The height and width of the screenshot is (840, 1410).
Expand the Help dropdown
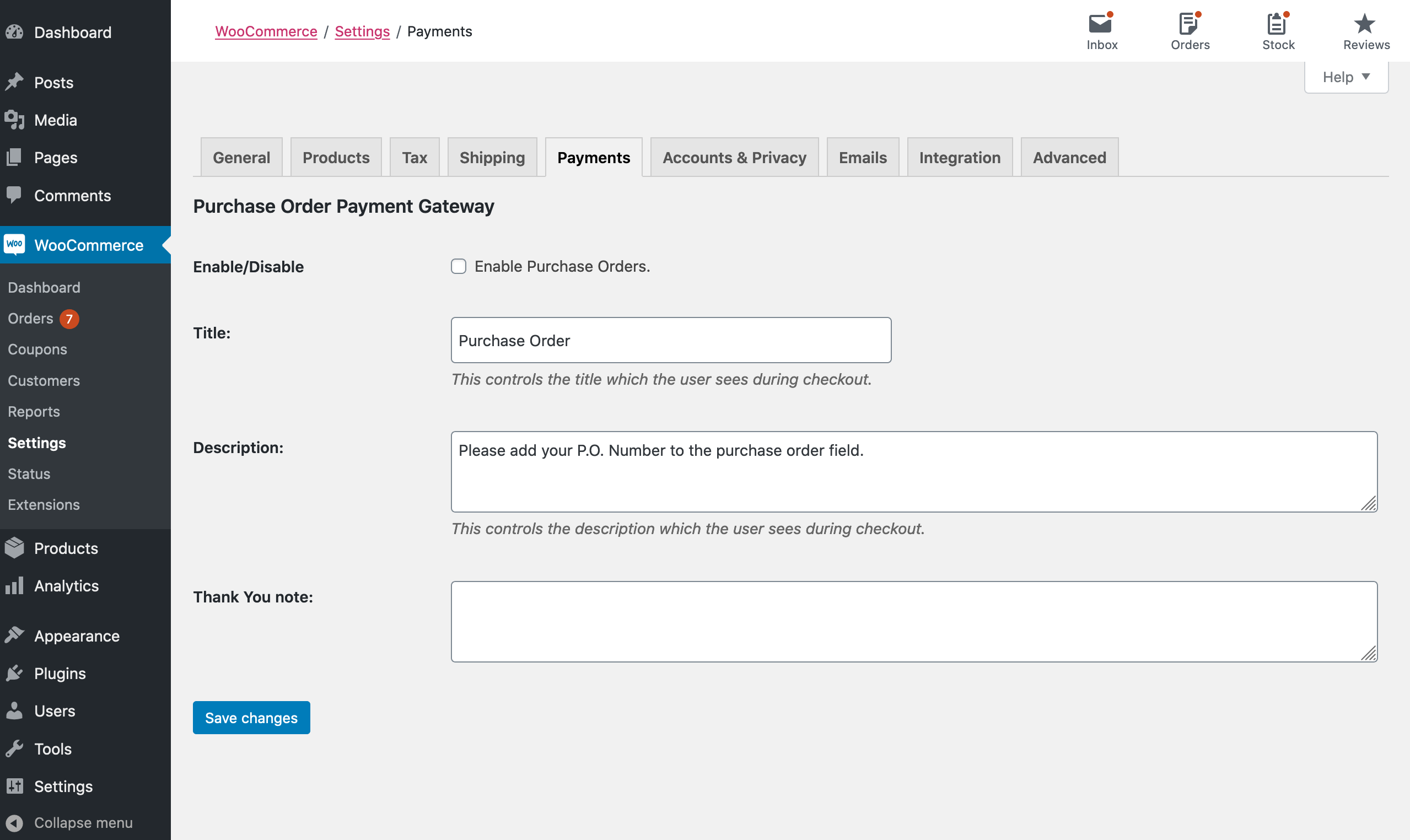click(1346, 77)
